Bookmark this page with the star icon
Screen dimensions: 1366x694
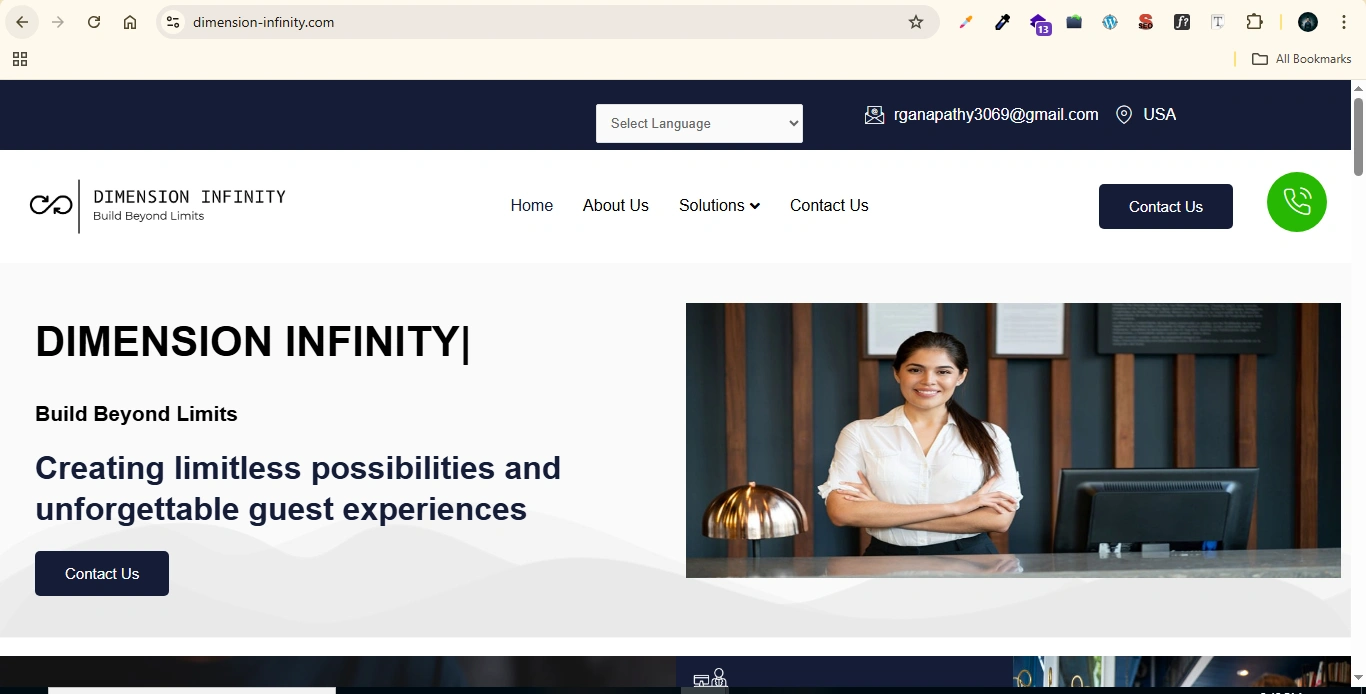coord(915,22)
